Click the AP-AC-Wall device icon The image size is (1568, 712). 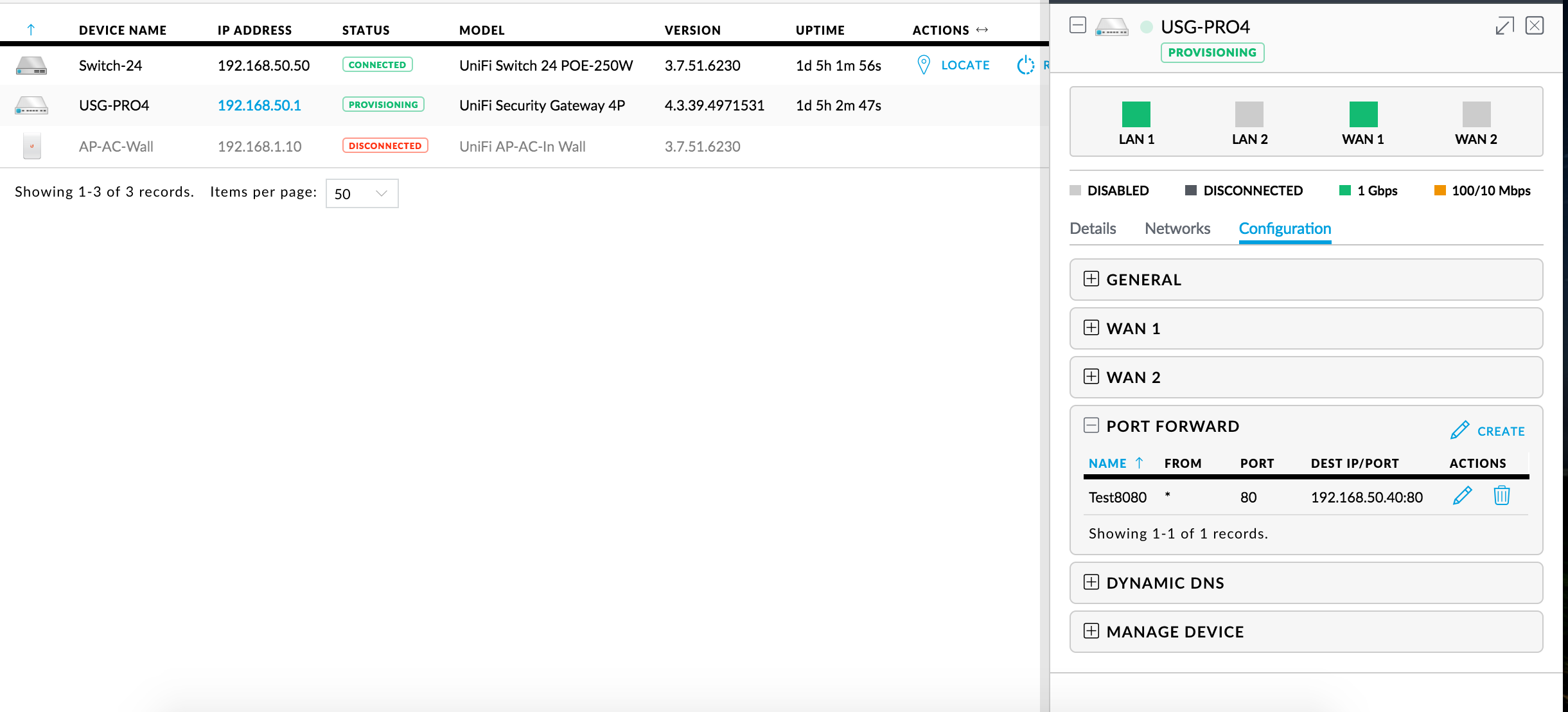pos(31,146)
